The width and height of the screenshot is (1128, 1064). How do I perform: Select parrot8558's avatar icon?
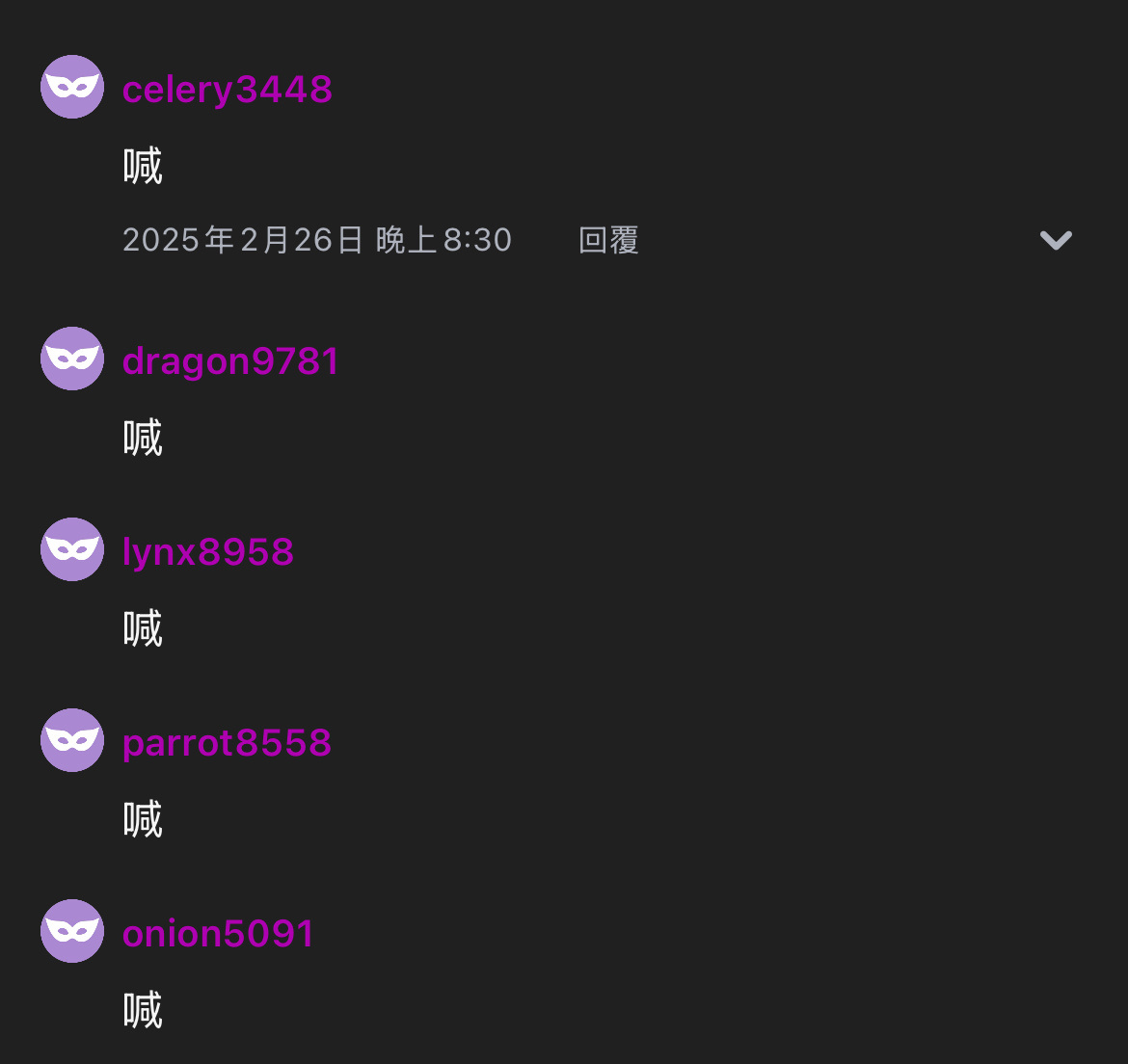(x=72, y=740)
